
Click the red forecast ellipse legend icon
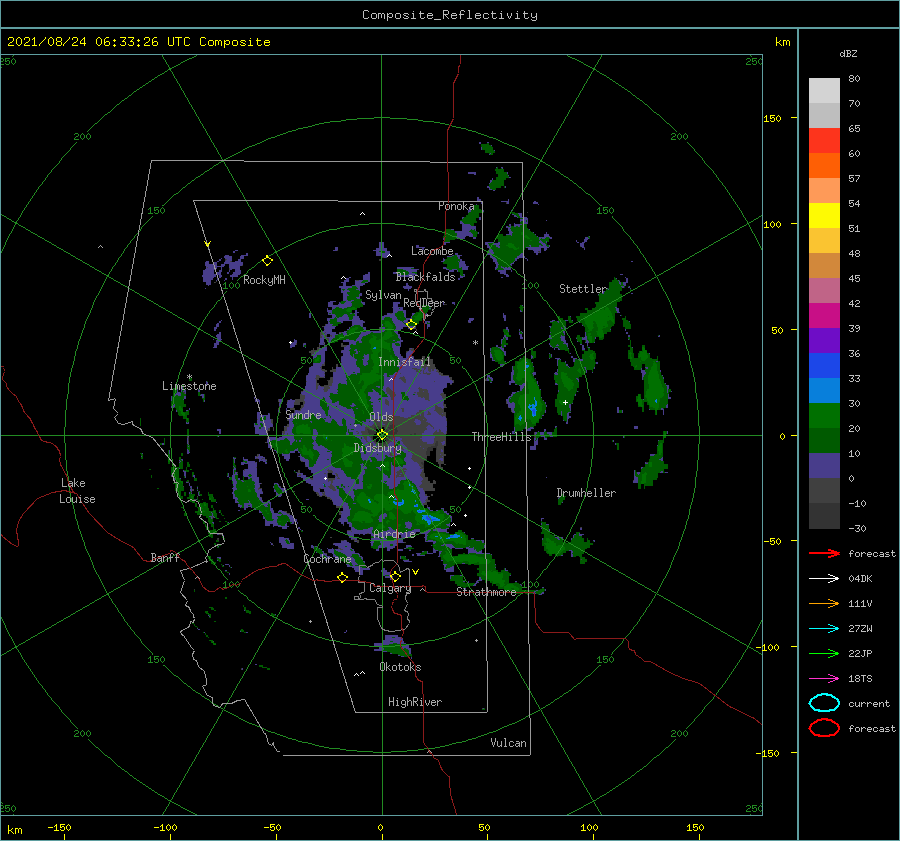824,728
